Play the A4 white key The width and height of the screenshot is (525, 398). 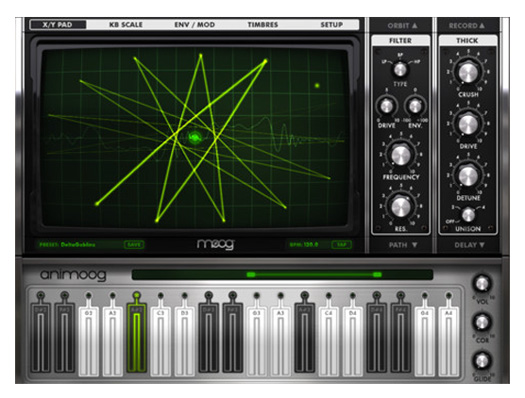tap(449, 341)
